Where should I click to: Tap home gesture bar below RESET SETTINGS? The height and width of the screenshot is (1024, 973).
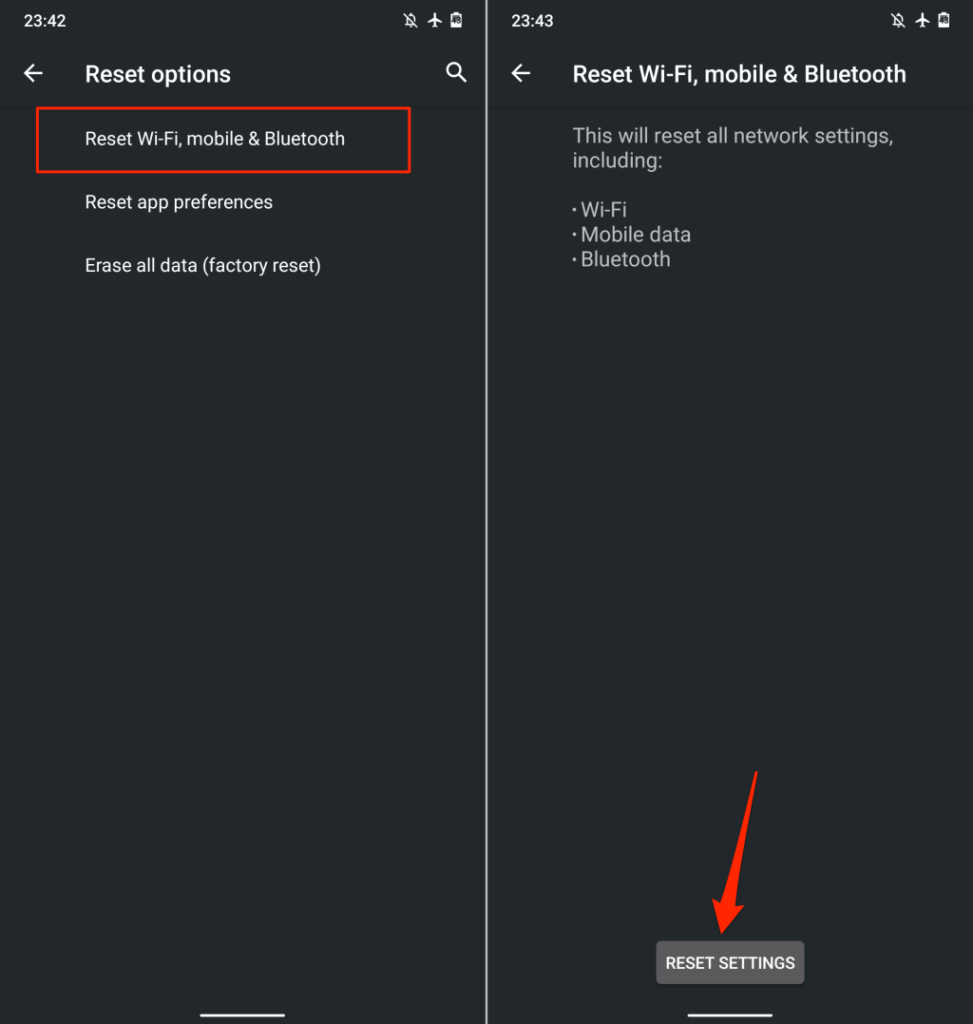pyautogui.click(x=730, y=1015)
